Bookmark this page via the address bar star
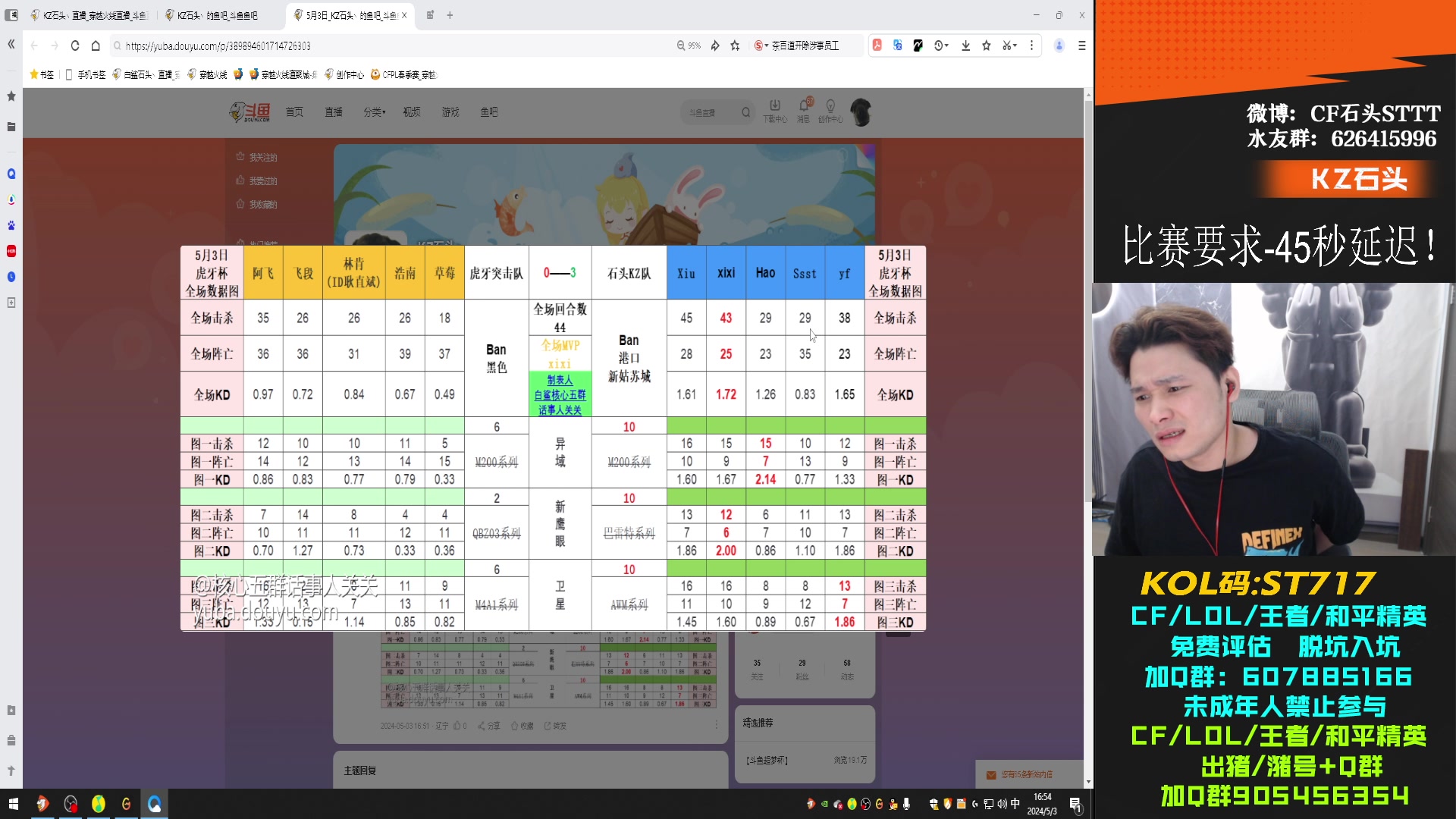Viewport: 1456px width, 819px height. point(734,45)
